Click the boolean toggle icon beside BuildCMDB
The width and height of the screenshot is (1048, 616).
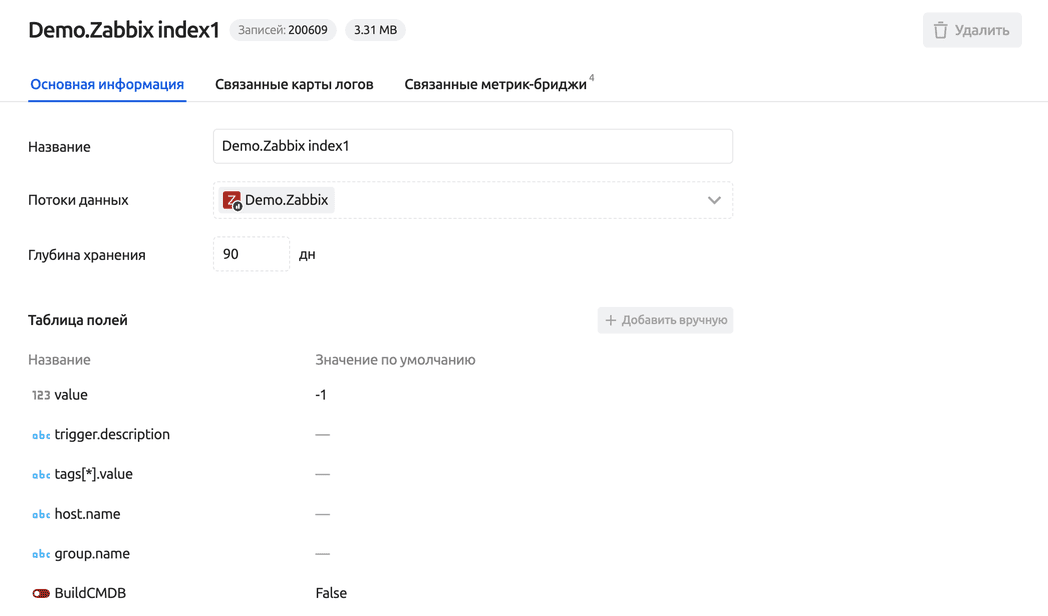tap(41, 593)
